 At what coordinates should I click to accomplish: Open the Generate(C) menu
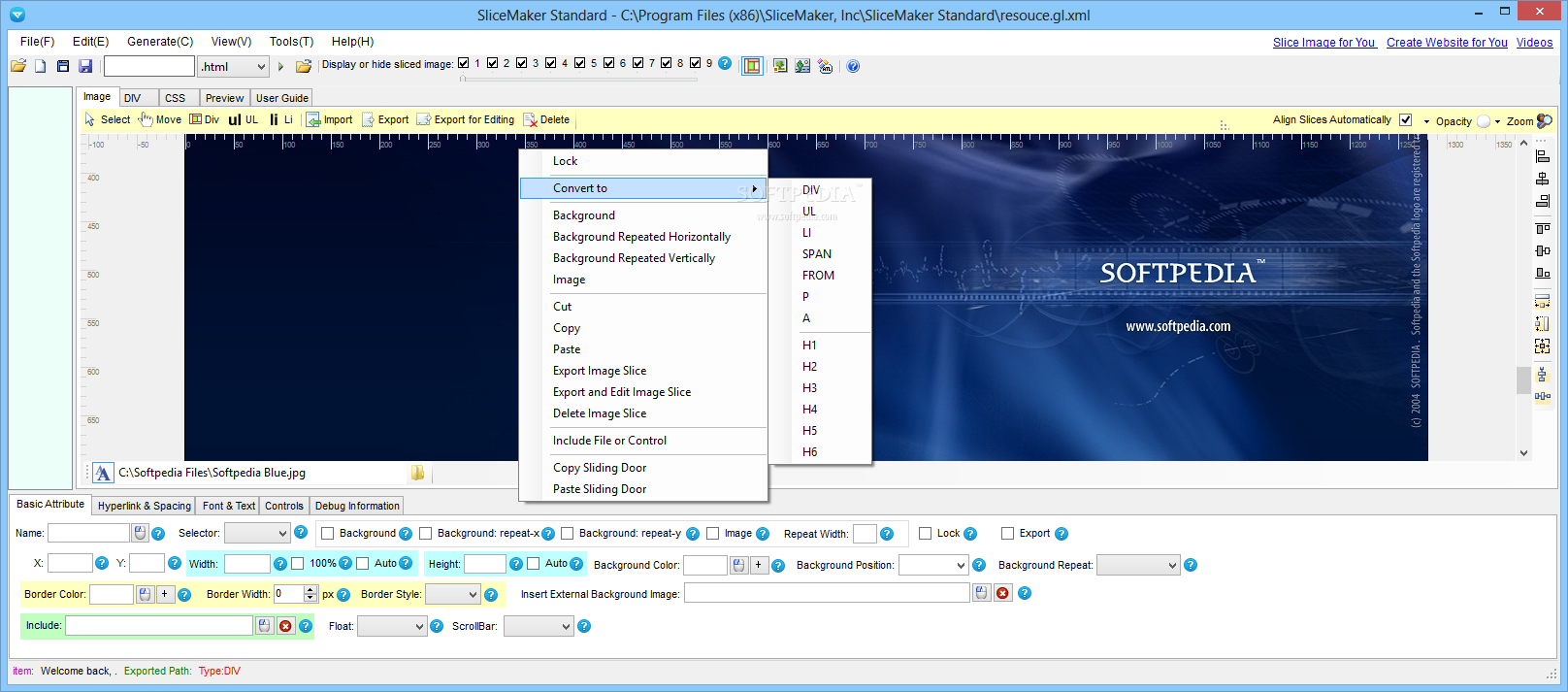point(160,42)
